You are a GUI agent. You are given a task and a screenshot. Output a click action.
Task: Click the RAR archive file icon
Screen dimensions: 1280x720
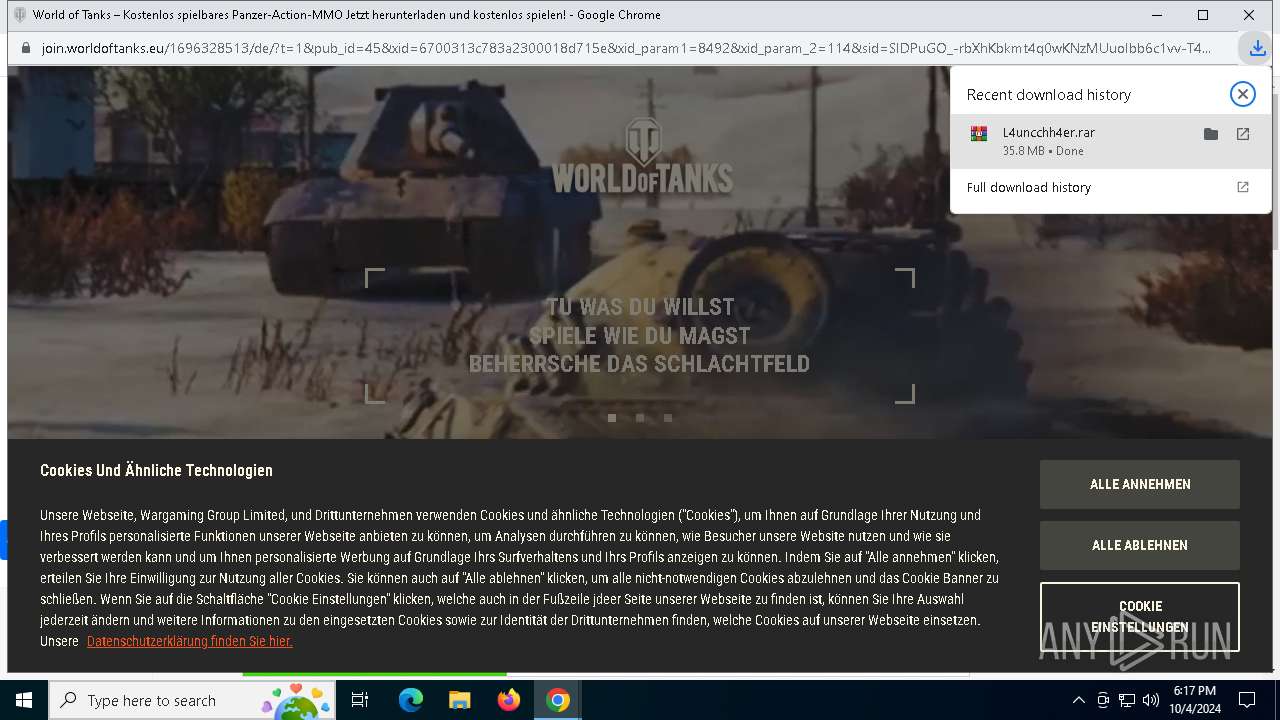pos(979,134)
